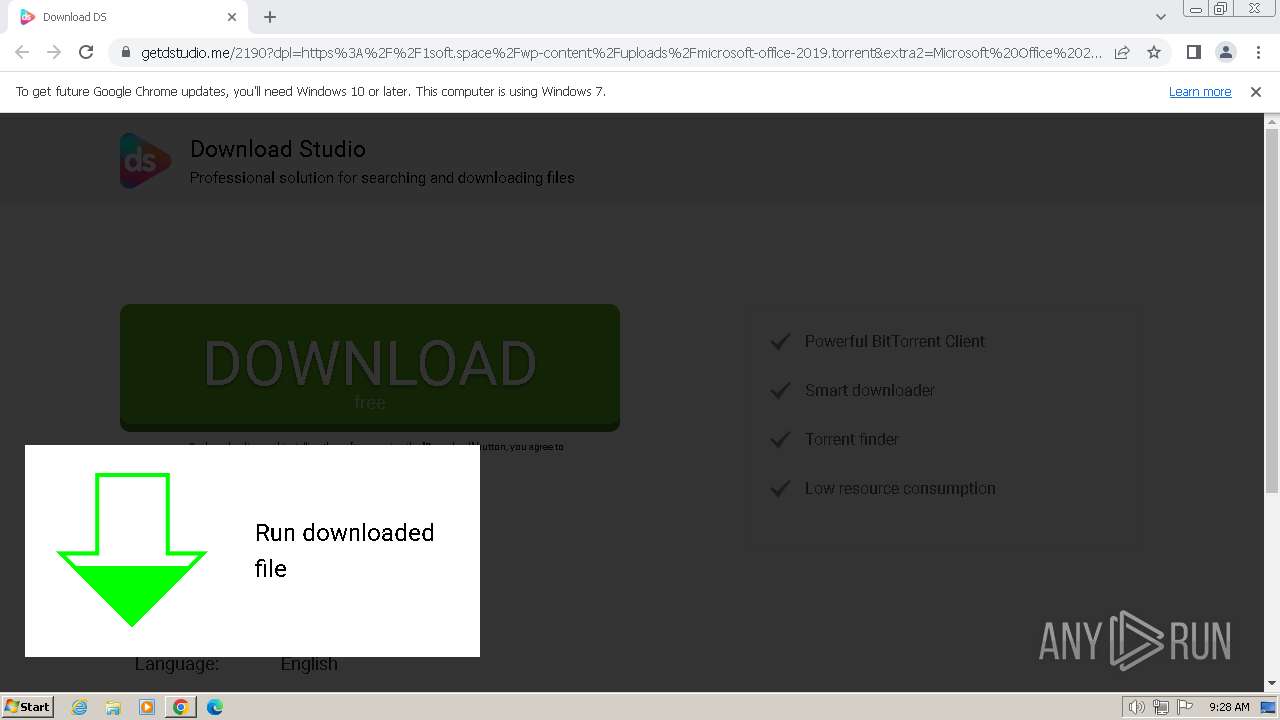Click the Download Studio logo
This screenshot has height=720, width=1280.
pyautogui.click(x=146, y=160)
